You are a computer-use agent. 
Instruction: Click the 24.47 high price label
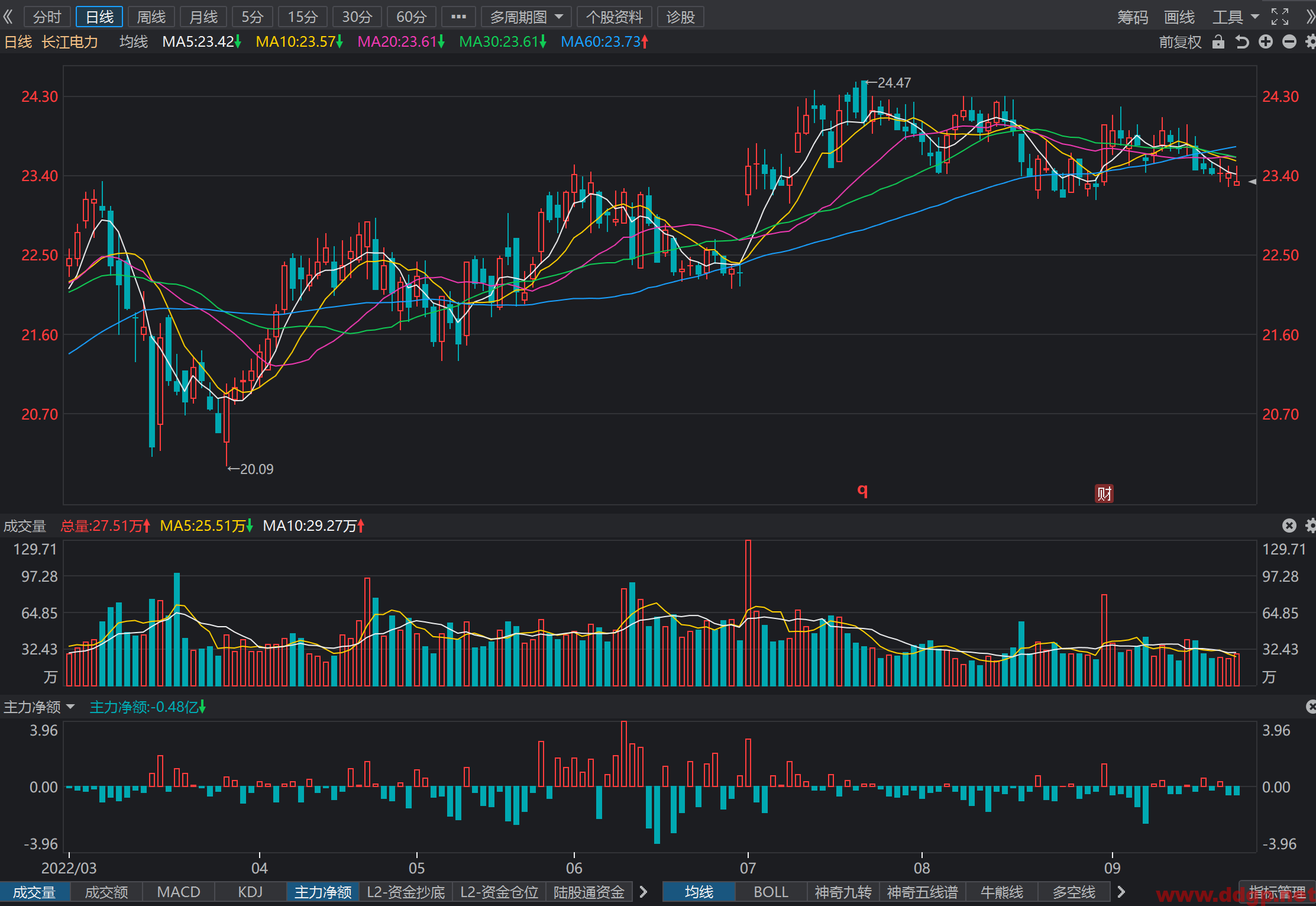coord(894,83)
